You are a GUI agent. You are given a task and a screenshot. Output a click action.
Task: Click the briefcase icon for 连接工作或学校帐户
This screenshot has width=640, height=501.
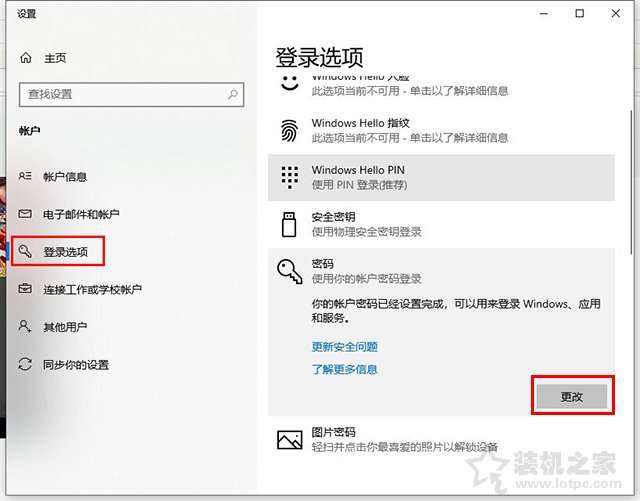[25, 289]
